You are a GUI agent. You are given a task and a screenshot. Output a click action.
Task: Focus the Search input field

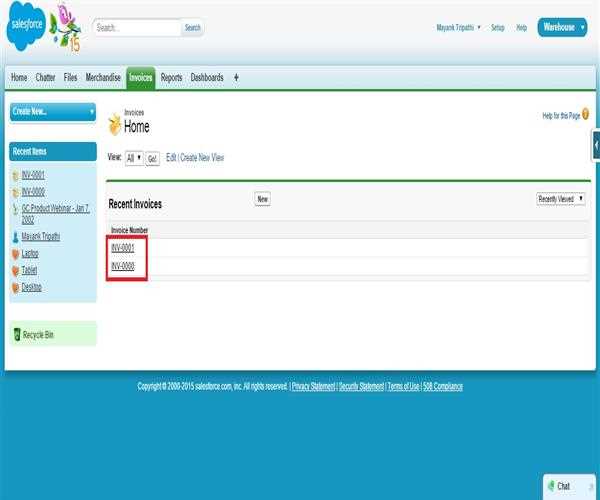(137, 28)
